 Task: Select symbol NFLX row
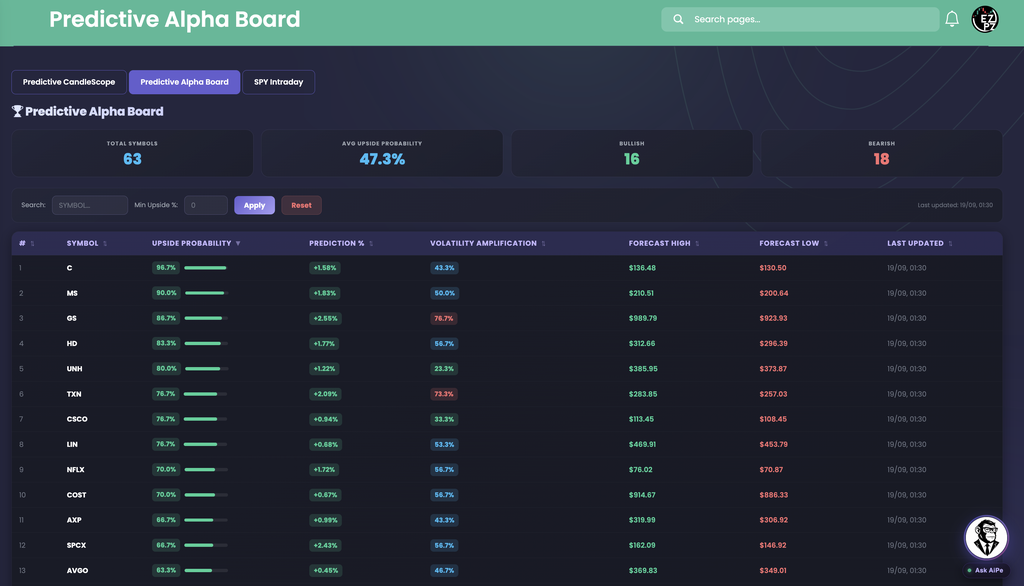[x=507, y=470]
